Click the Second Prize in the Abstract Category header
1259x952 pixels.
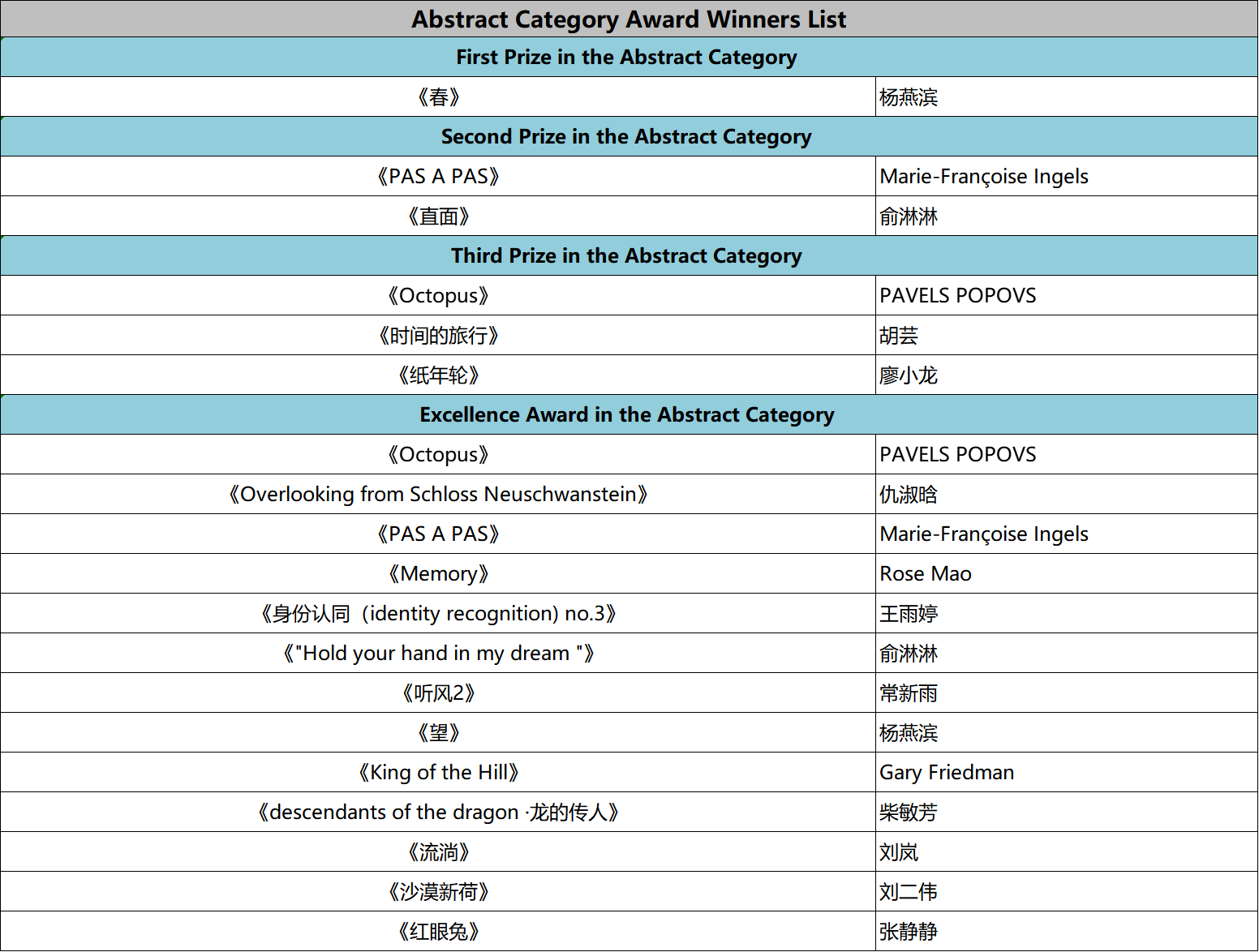coord(629,136)
